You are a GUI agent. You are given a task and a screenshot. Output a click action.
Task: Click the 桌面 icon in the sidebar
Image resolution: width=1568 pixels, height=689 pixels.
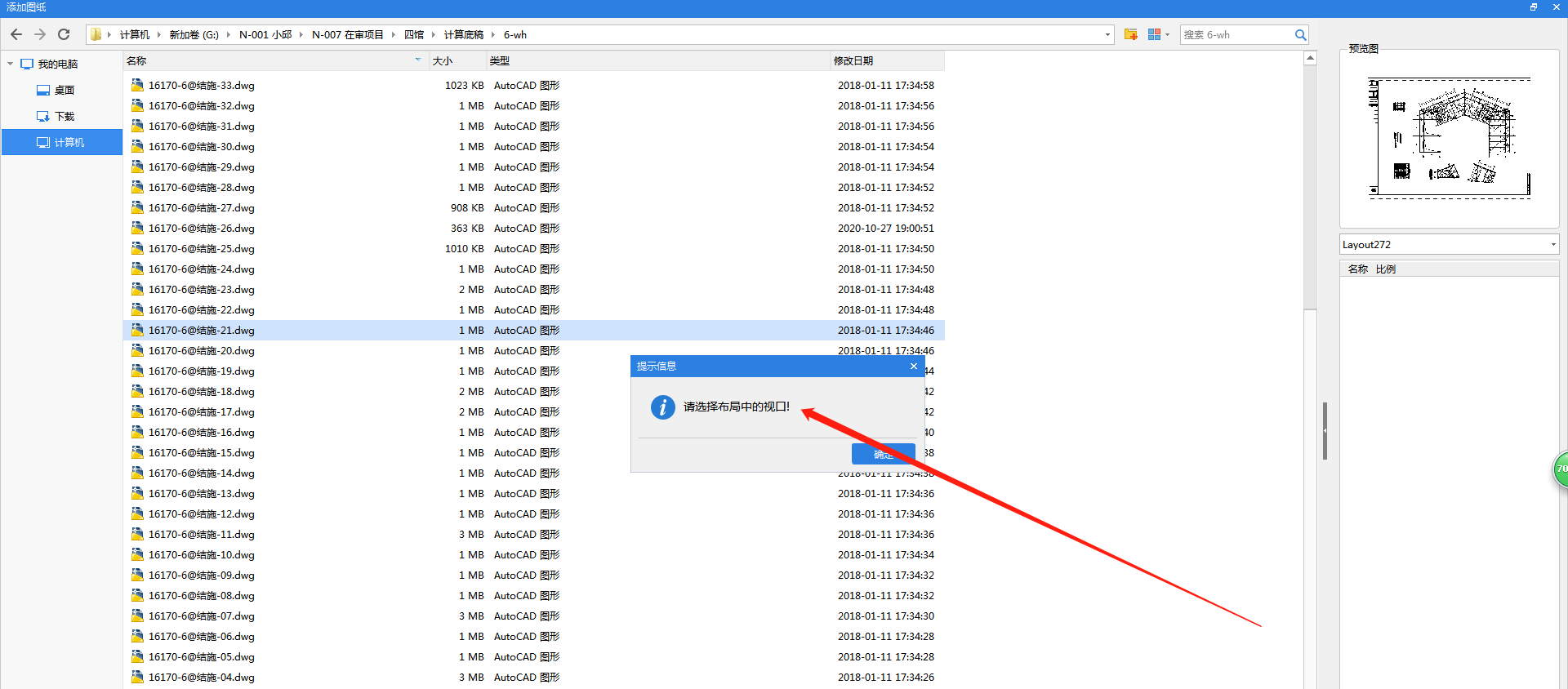pyautogui.click(x=43, y=90)
